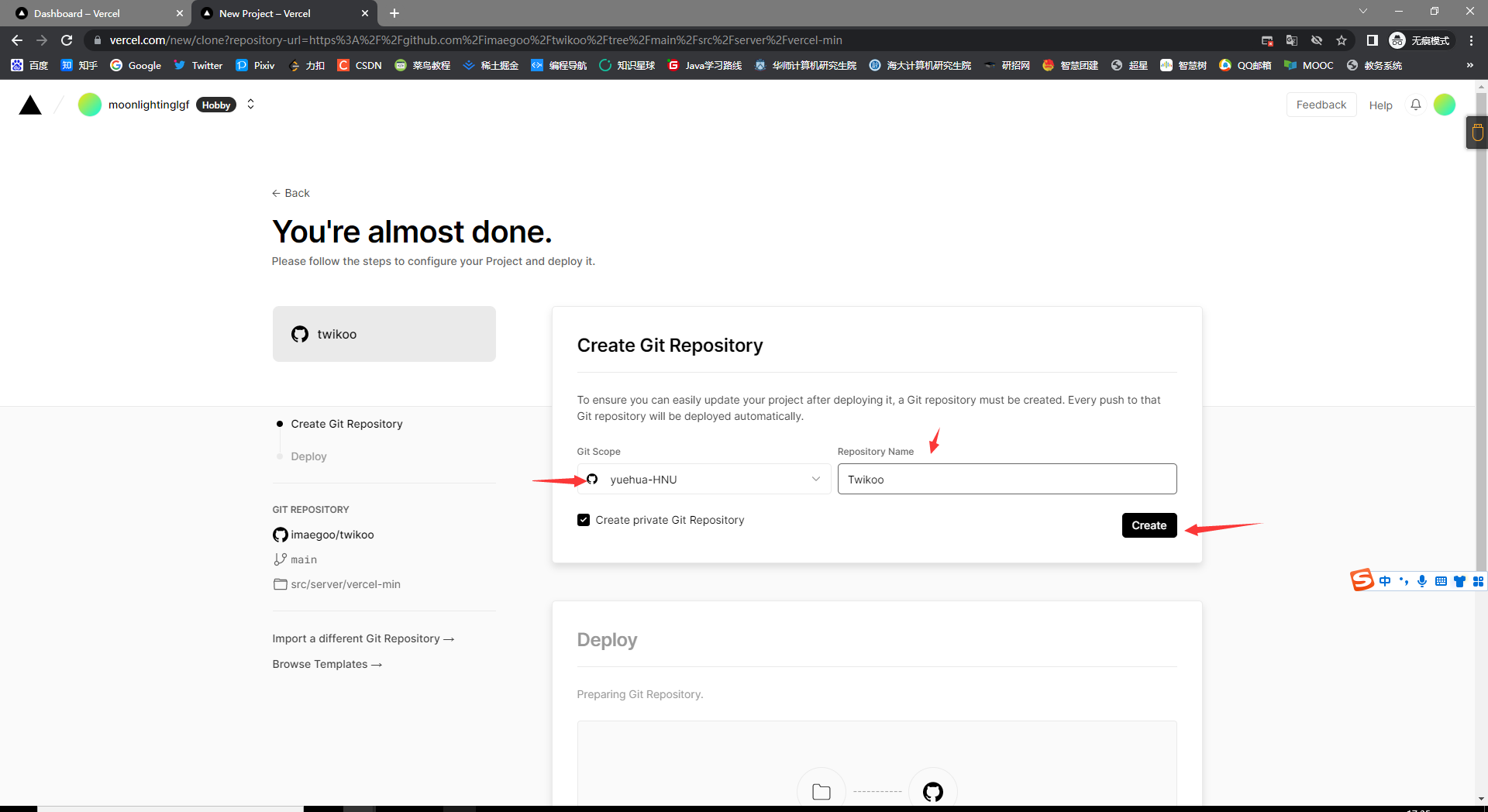Screen dimensions: 1488x812
Task: Open the notifications bell
Action: 1415,105
